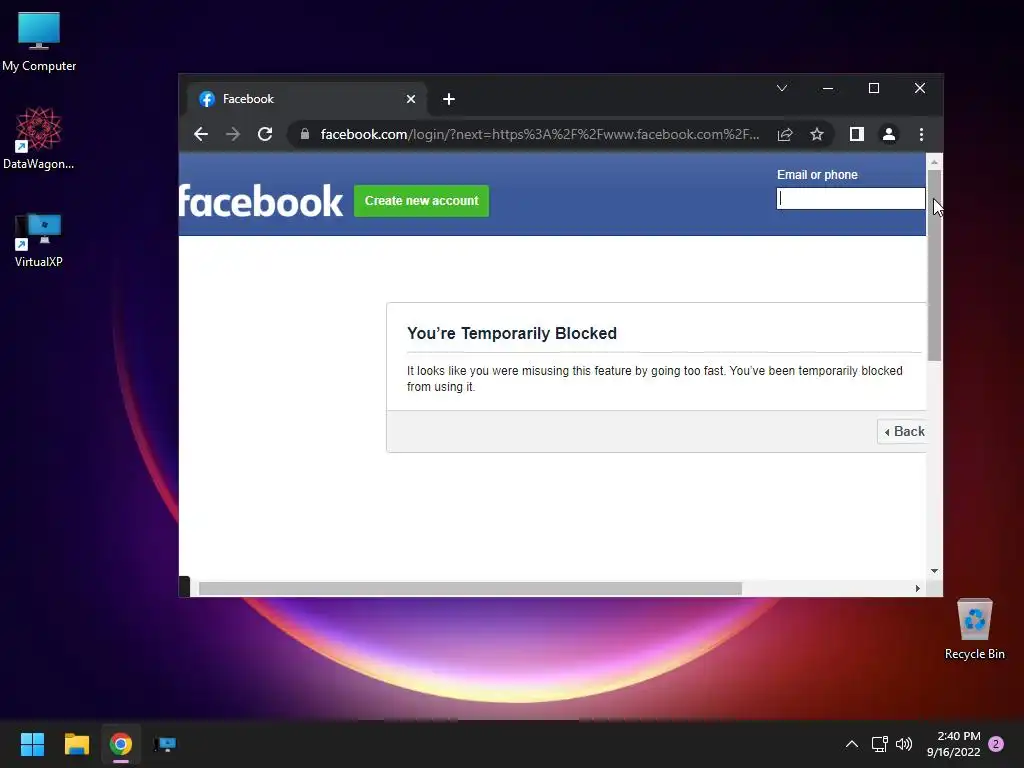This screenshot has height=768, width=1024.
Task: Click "You're Temporarily Blocked" heading
Action: (x=512, y=334)
